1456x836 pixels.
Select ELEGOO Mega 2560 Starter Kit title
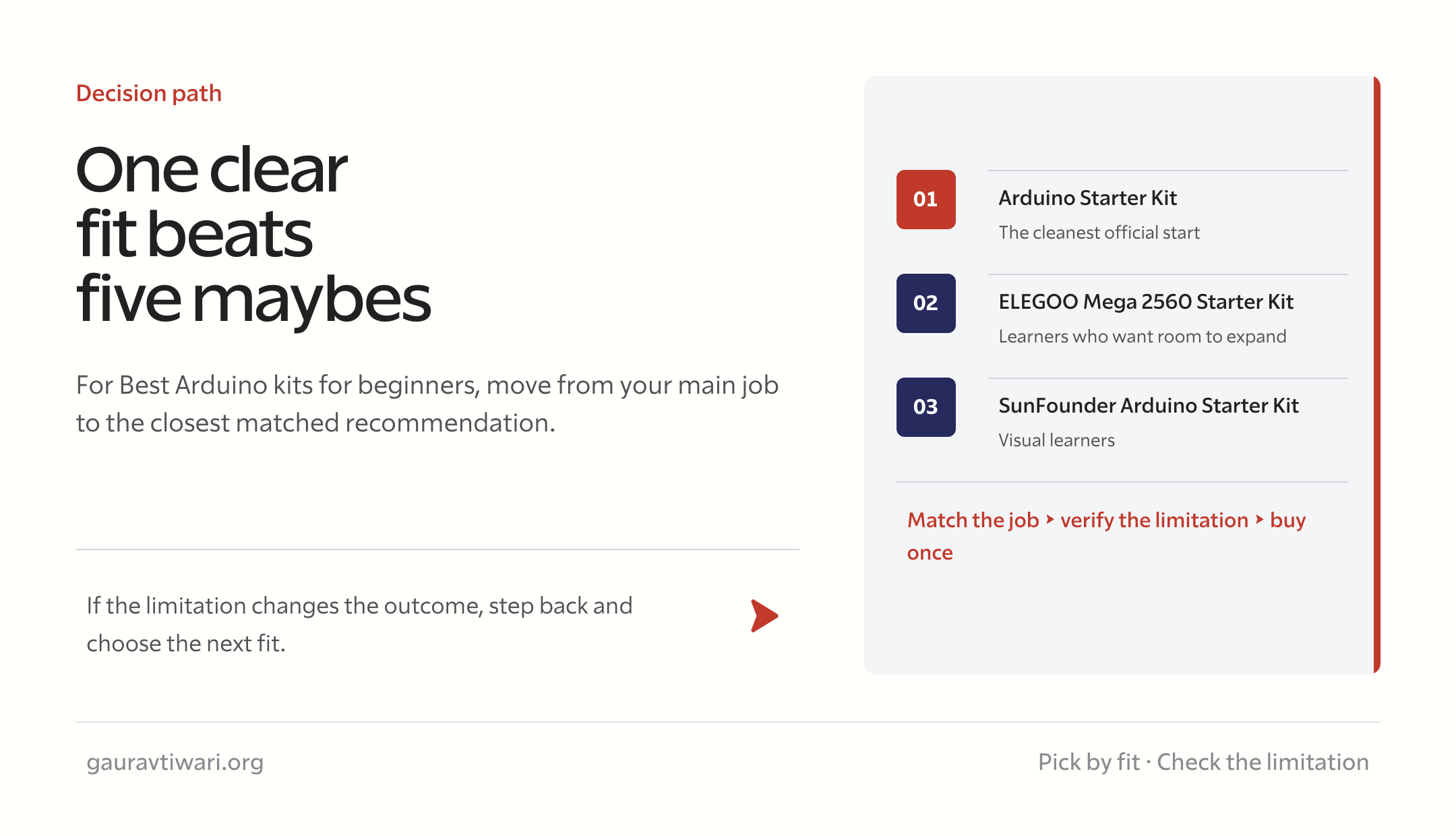1146,301
